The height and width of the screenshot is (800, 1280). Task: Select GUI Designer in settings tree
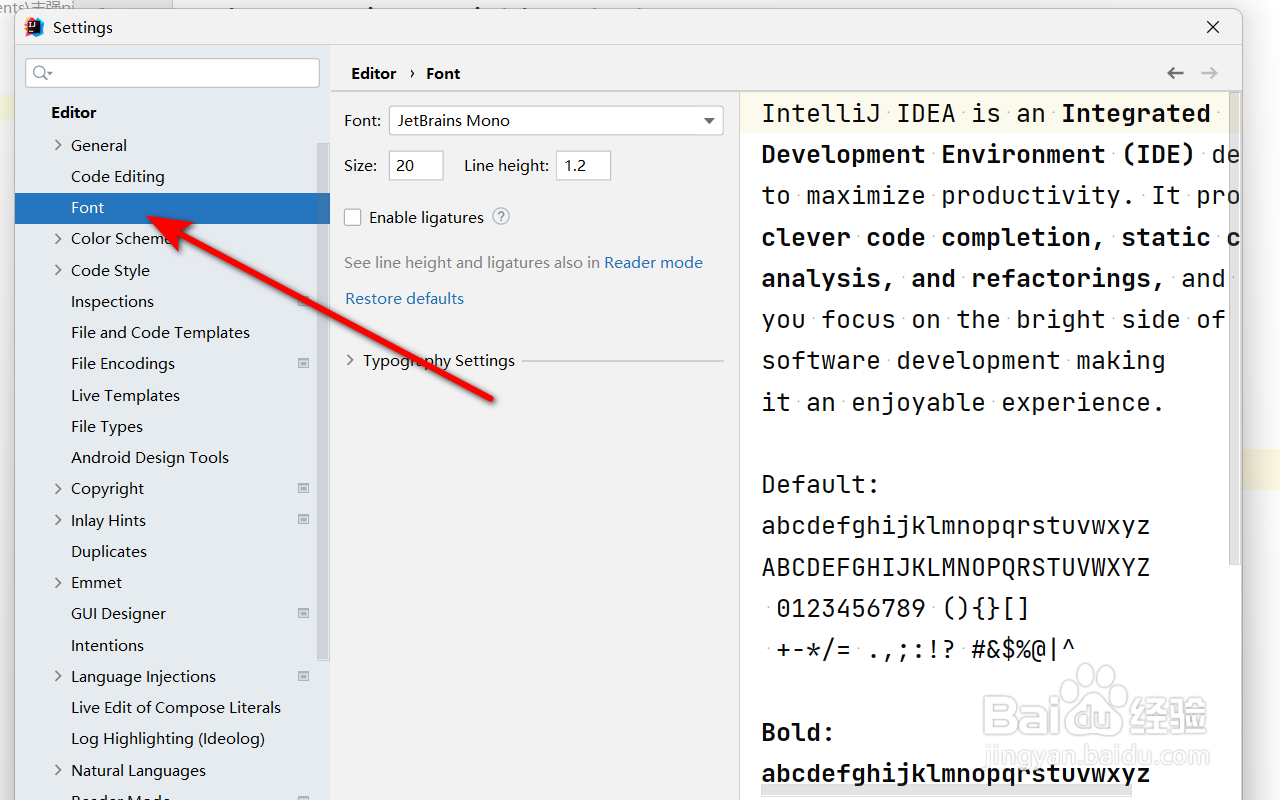(x=118, y=614)
